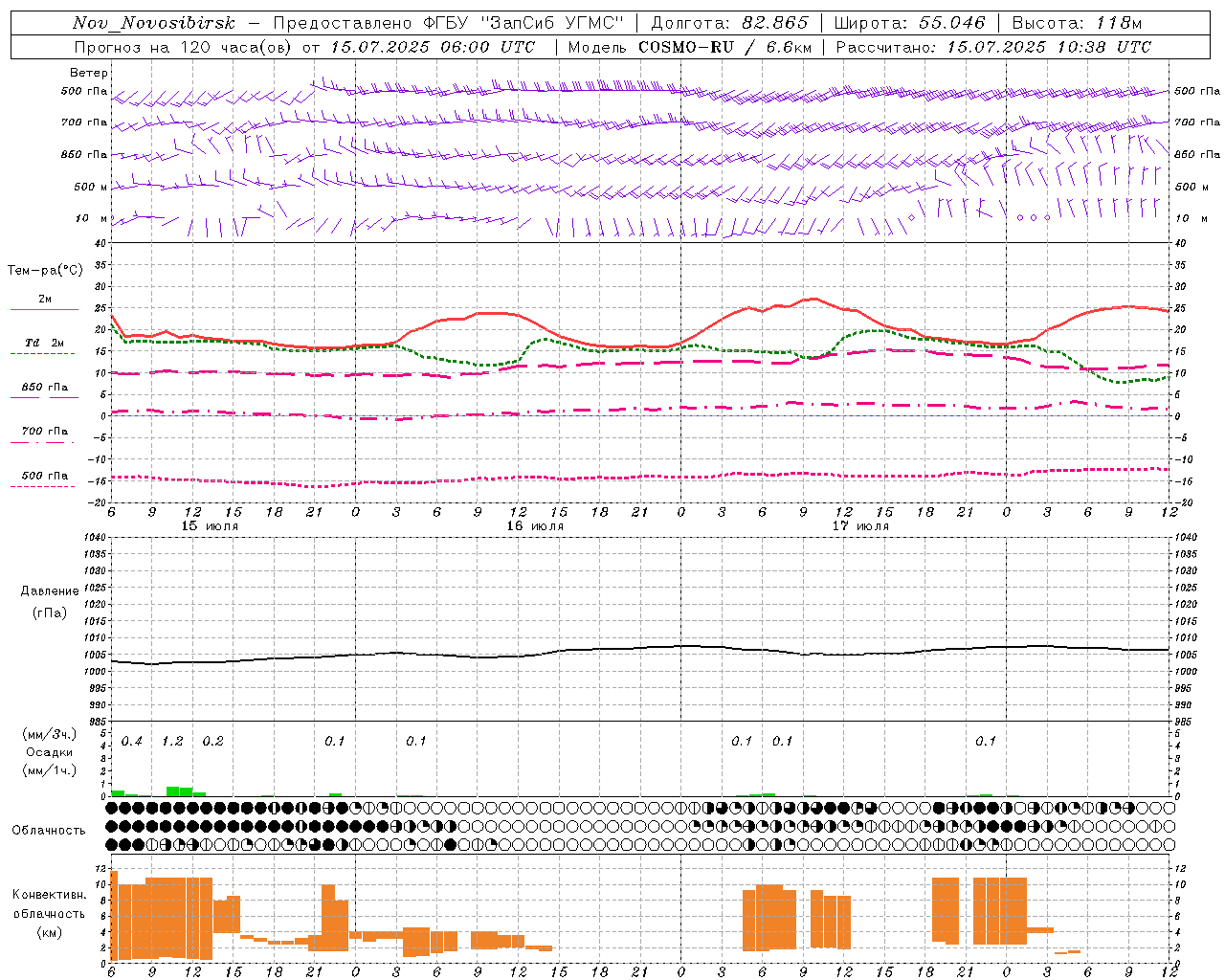Click the date label 15 июля

[210, 526]
